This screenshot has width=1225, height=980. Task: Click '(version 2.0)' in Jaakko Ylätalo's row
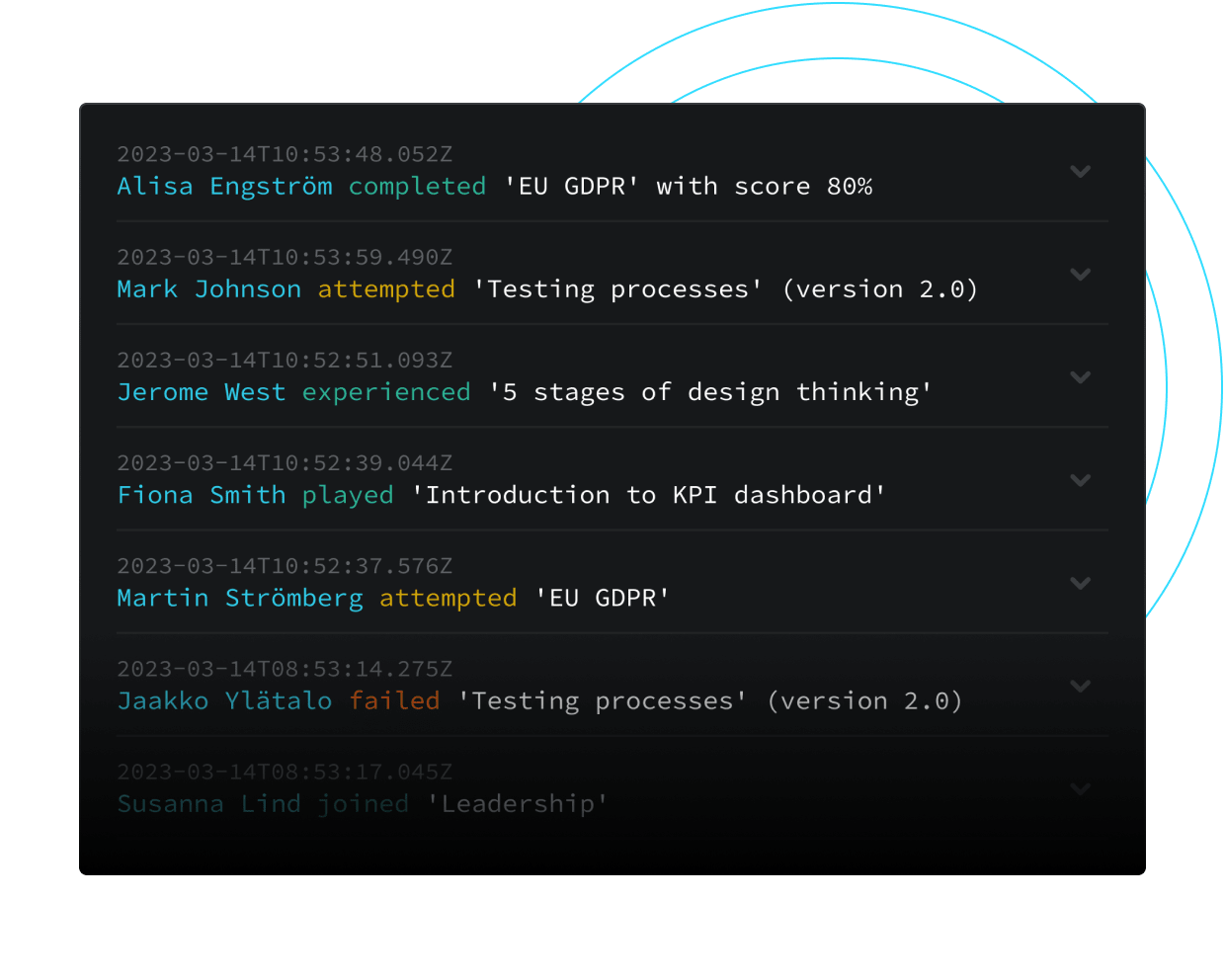point(864,701)
